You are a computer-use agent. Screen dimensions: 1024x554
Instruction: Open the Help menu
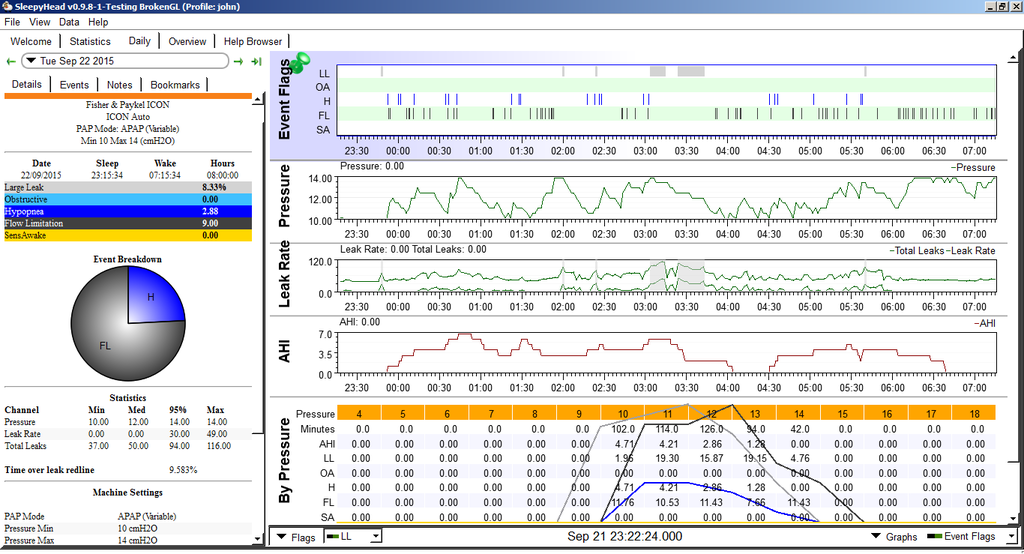(x=98, y=22)
